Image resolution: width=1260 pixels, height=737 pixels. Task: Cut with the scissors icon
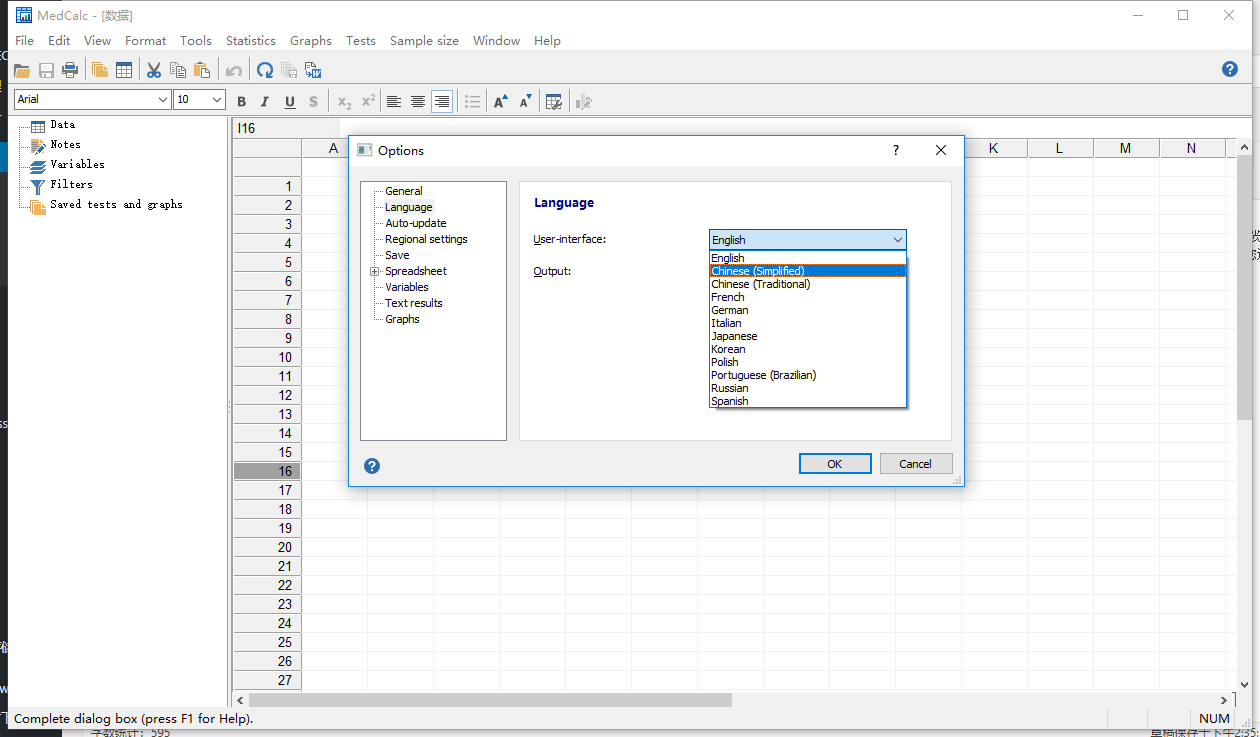coord(154,70)
